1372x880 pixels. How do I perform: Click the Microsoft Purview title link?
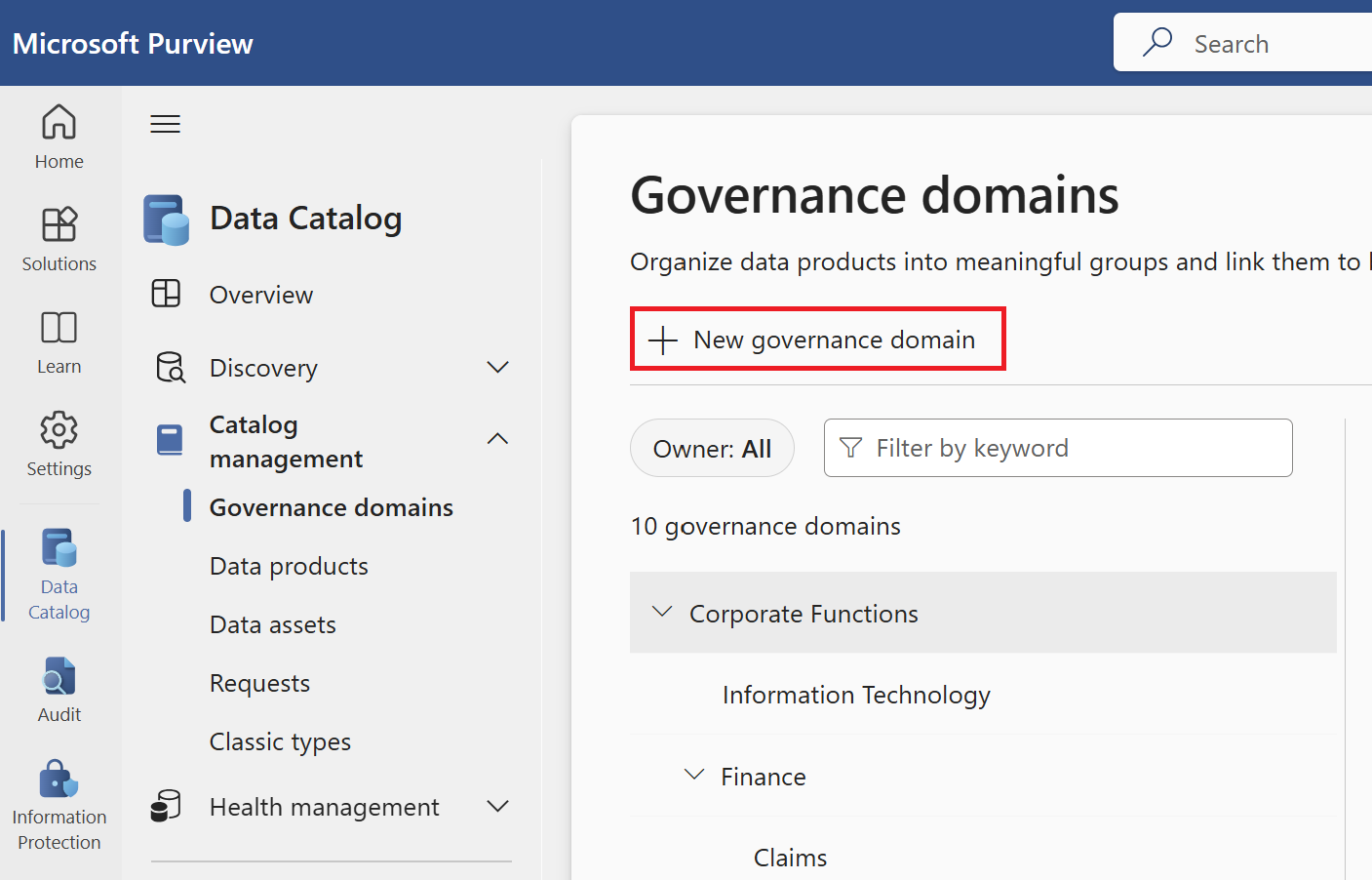(x=133, y=43)
